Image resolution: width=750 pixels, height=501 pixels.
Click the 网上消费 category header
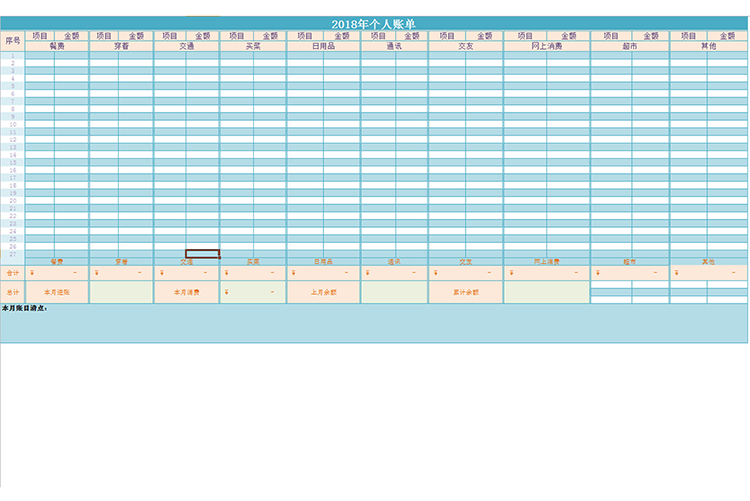coord(546,46)
